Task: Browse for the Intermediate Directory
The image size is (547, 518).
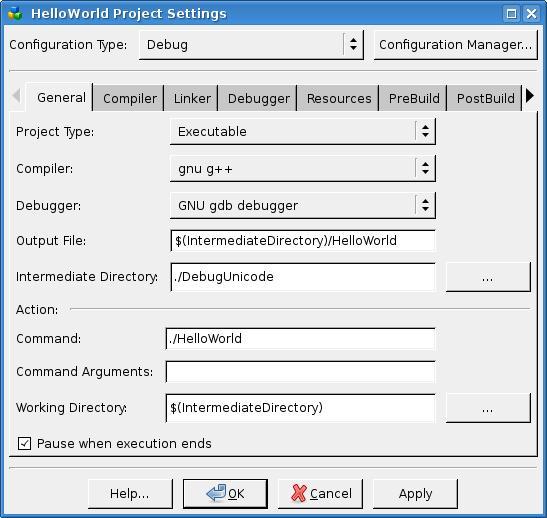Action: (x=488, y=277)
